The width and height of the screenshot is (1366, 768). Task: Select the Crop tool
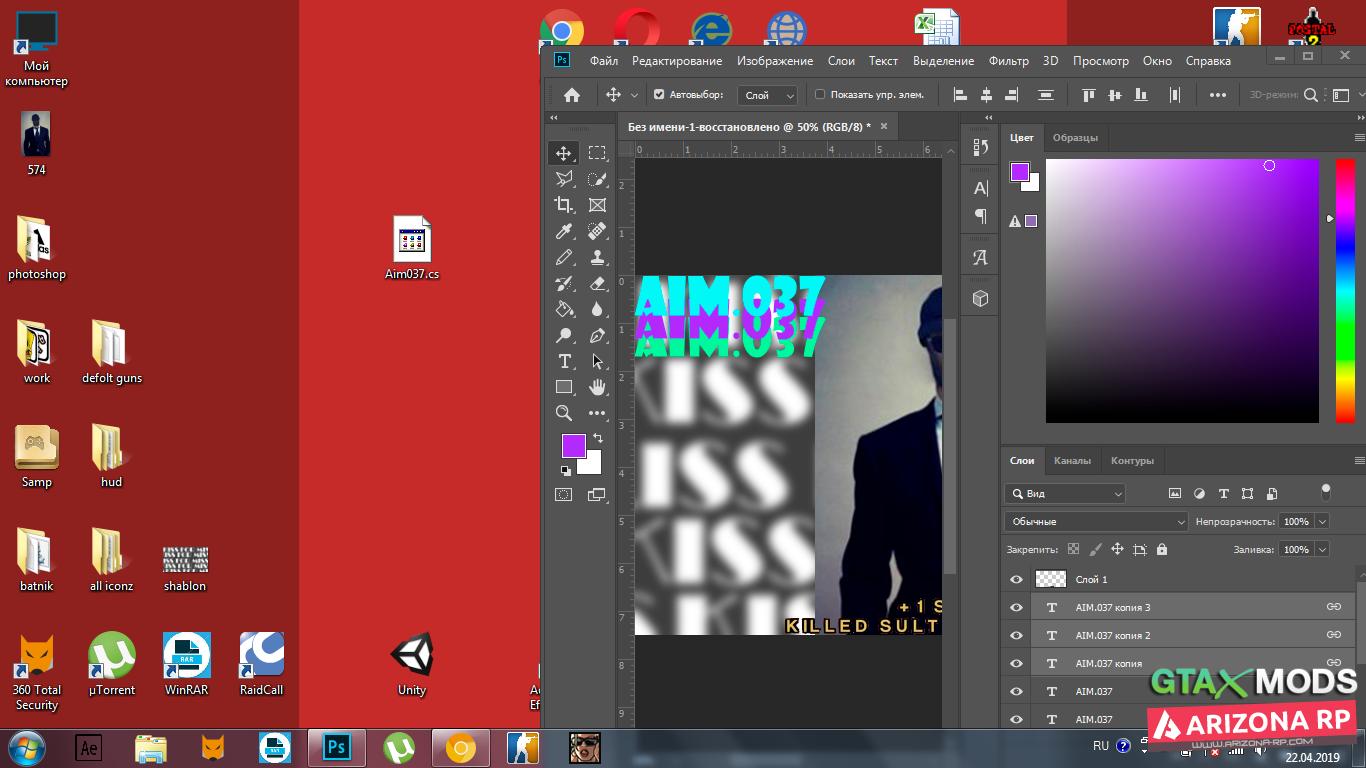pos(564,205)
